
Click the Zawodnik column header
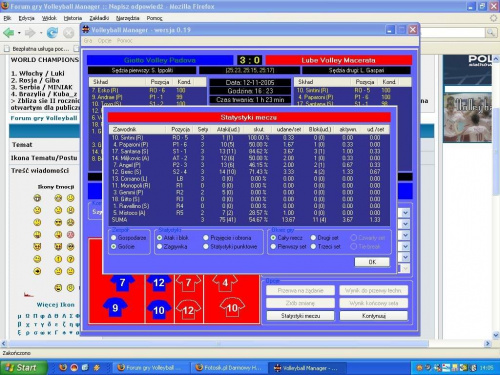tap(137, 129)
